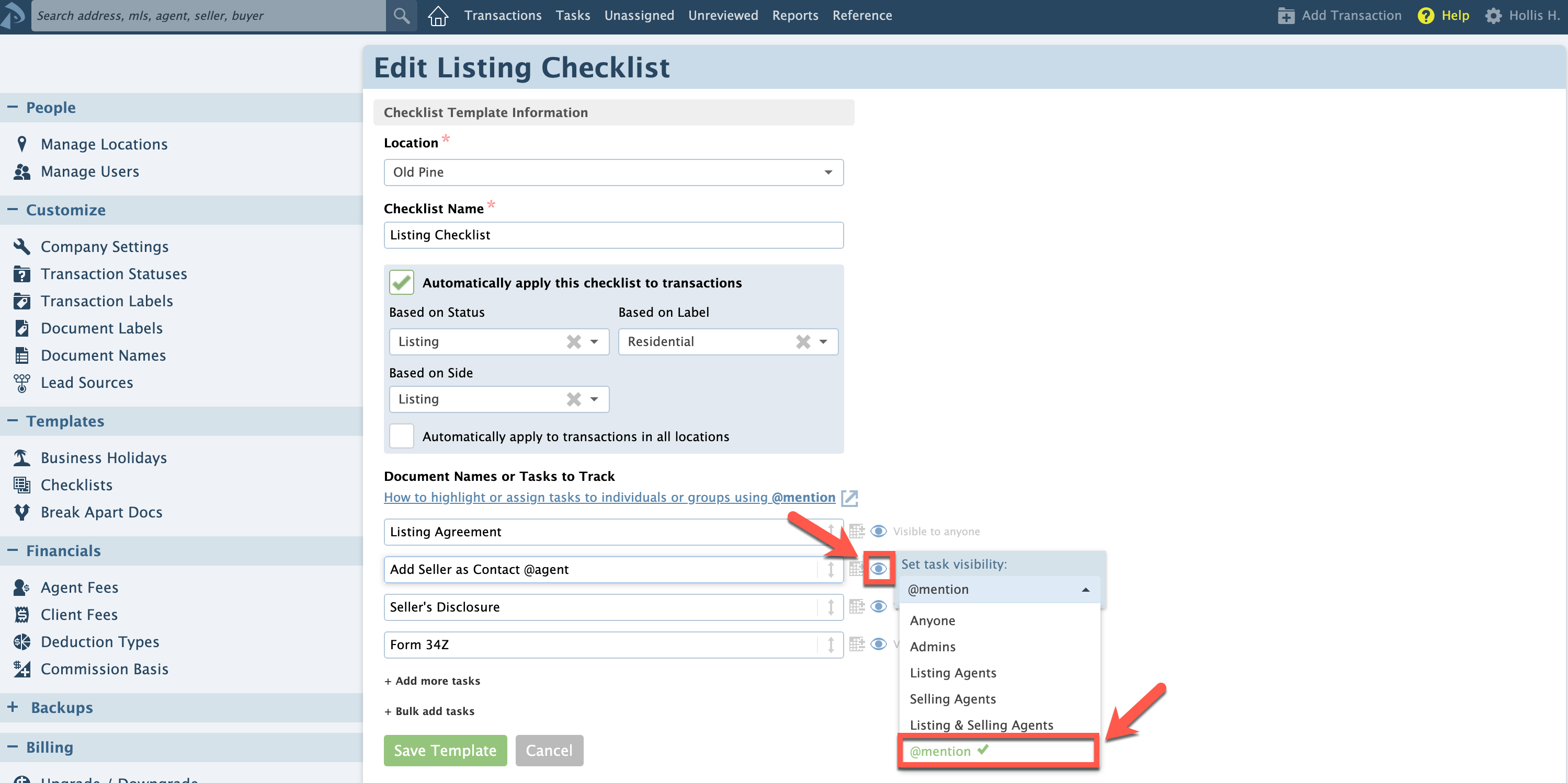Toggle visibility eye for Seller's Disclosure task
This screenshot has width=1568, height=783.
pyautogui.click(x=878, y=606)
